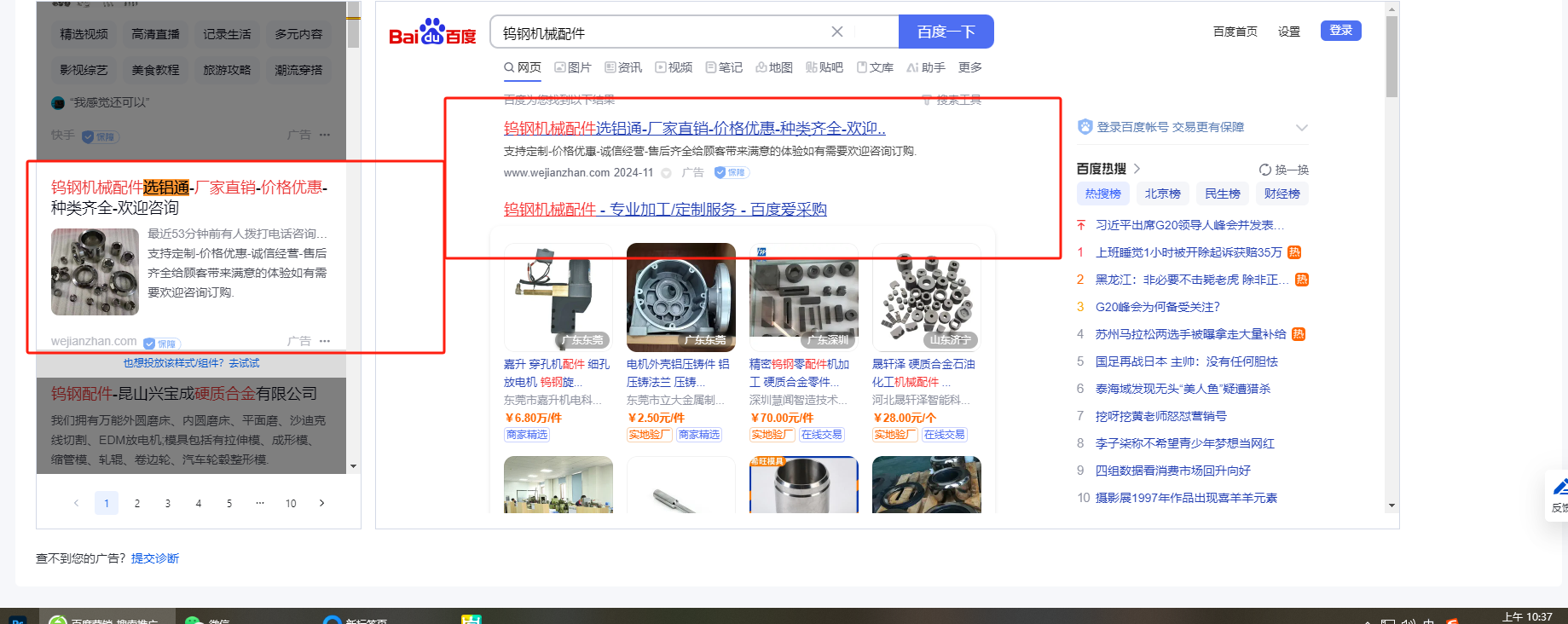Jump to preview page 10
Image resolution: width=1568 pixels, height=624 pixels.
pyautogui.click(x=291, y=503)
